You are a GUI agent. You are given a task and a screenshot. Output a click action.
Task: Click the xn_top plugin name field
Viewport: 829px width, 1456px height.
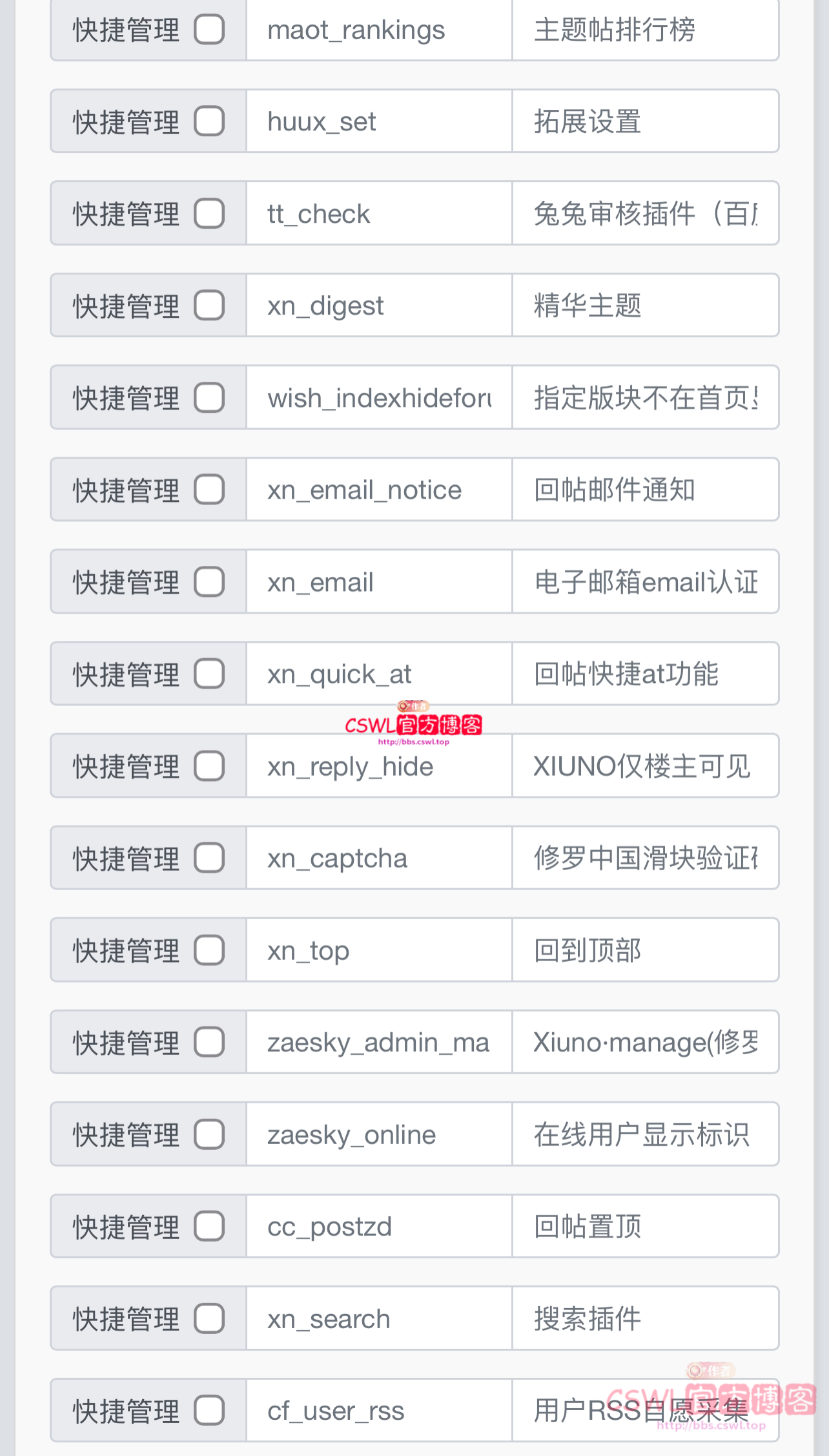[x=378, y=950]
